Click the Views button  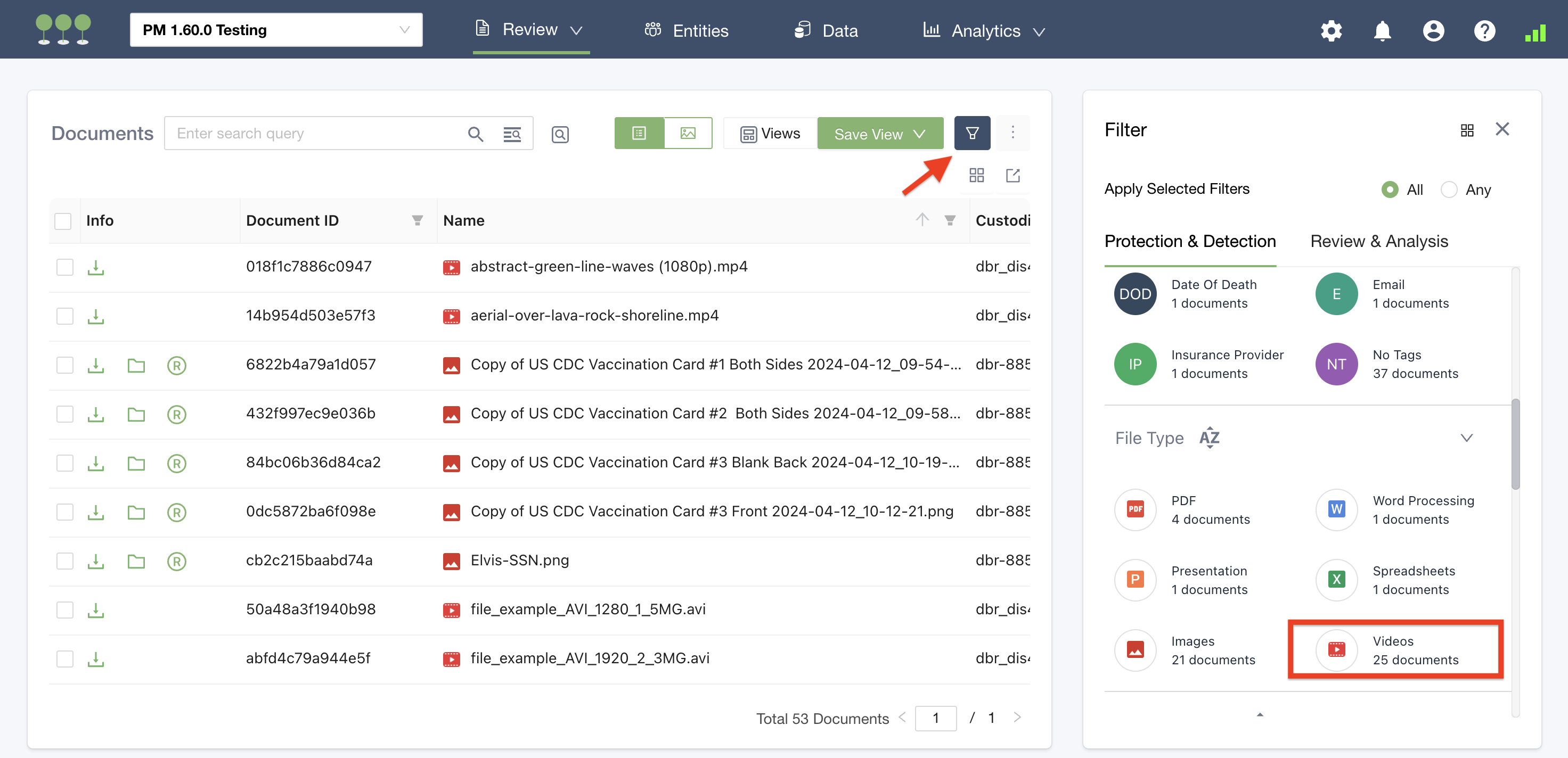770,134
